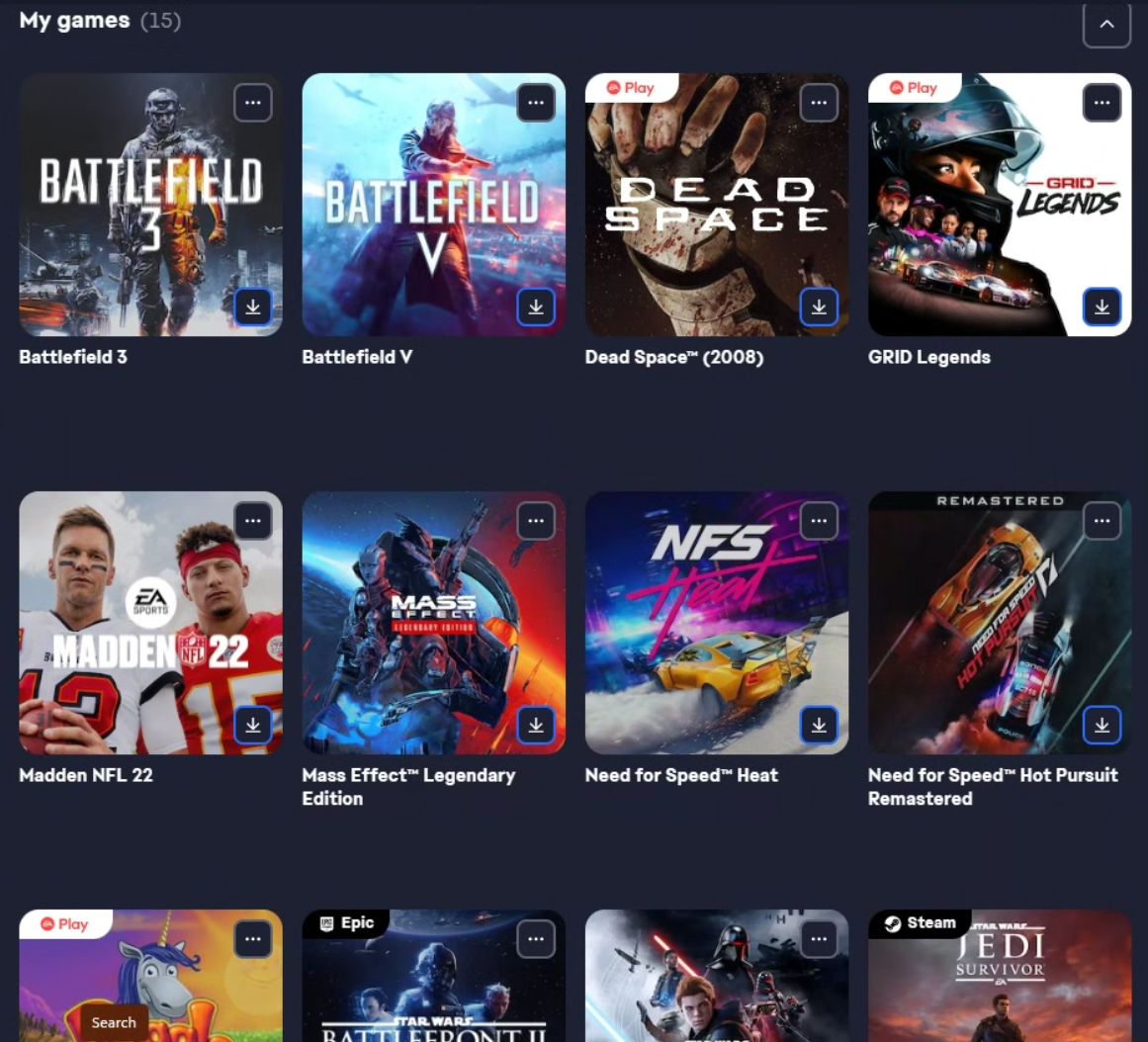
Task: Open Need for Speed Heat options menu
Action: tap(820, 521)
